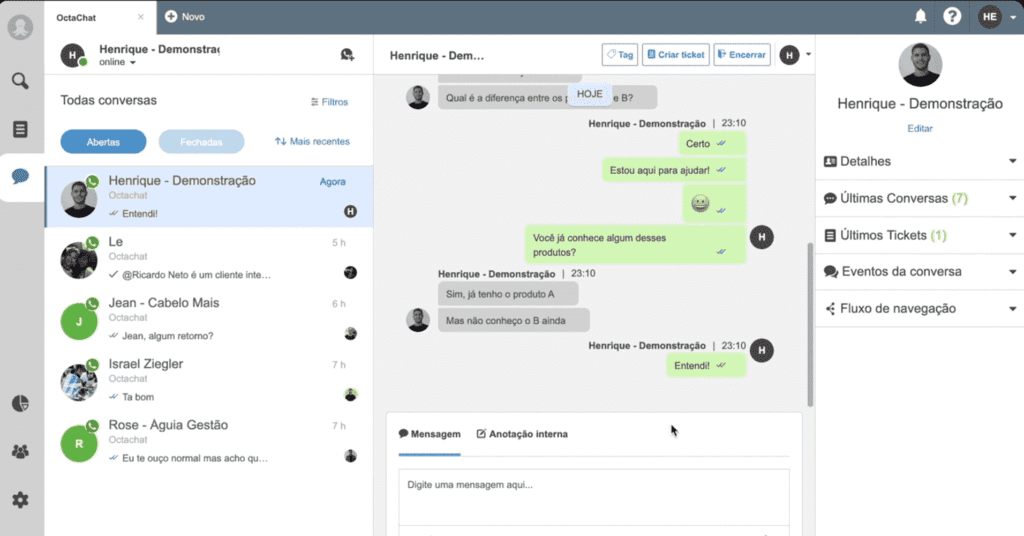
Task: Close the OctaChat tab
Action: 140,17
